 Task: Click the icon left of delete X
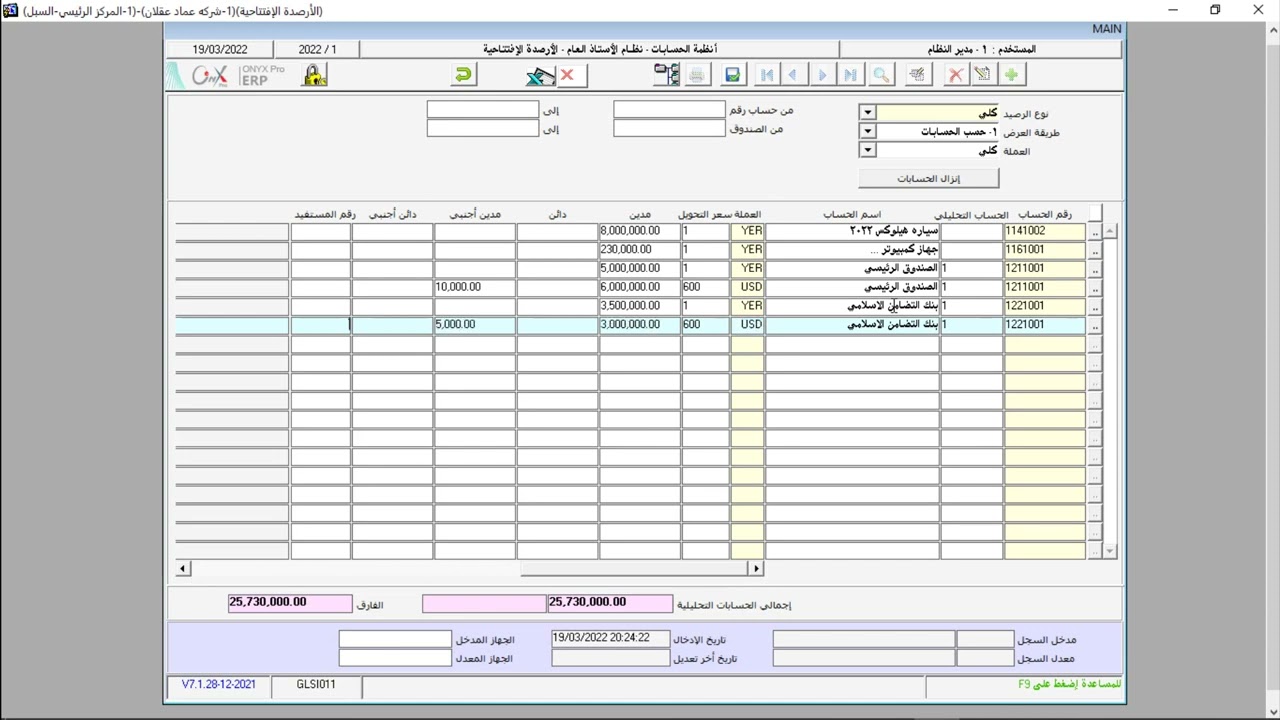tap(917, 75)
